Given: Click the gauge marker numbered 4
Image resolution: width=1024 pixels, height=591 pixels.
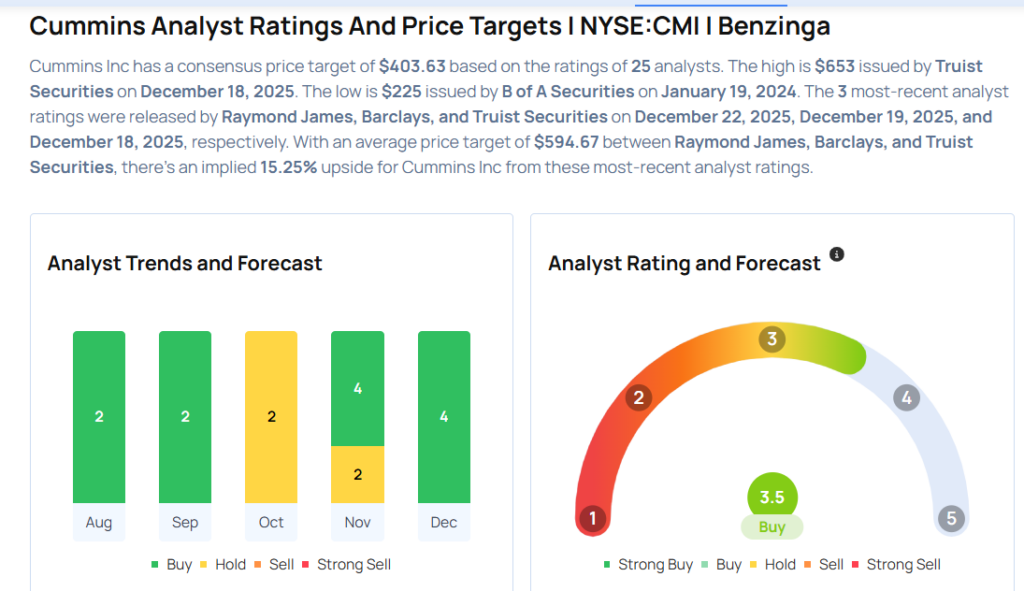Looking at the screenshot, I should [906, 398].
